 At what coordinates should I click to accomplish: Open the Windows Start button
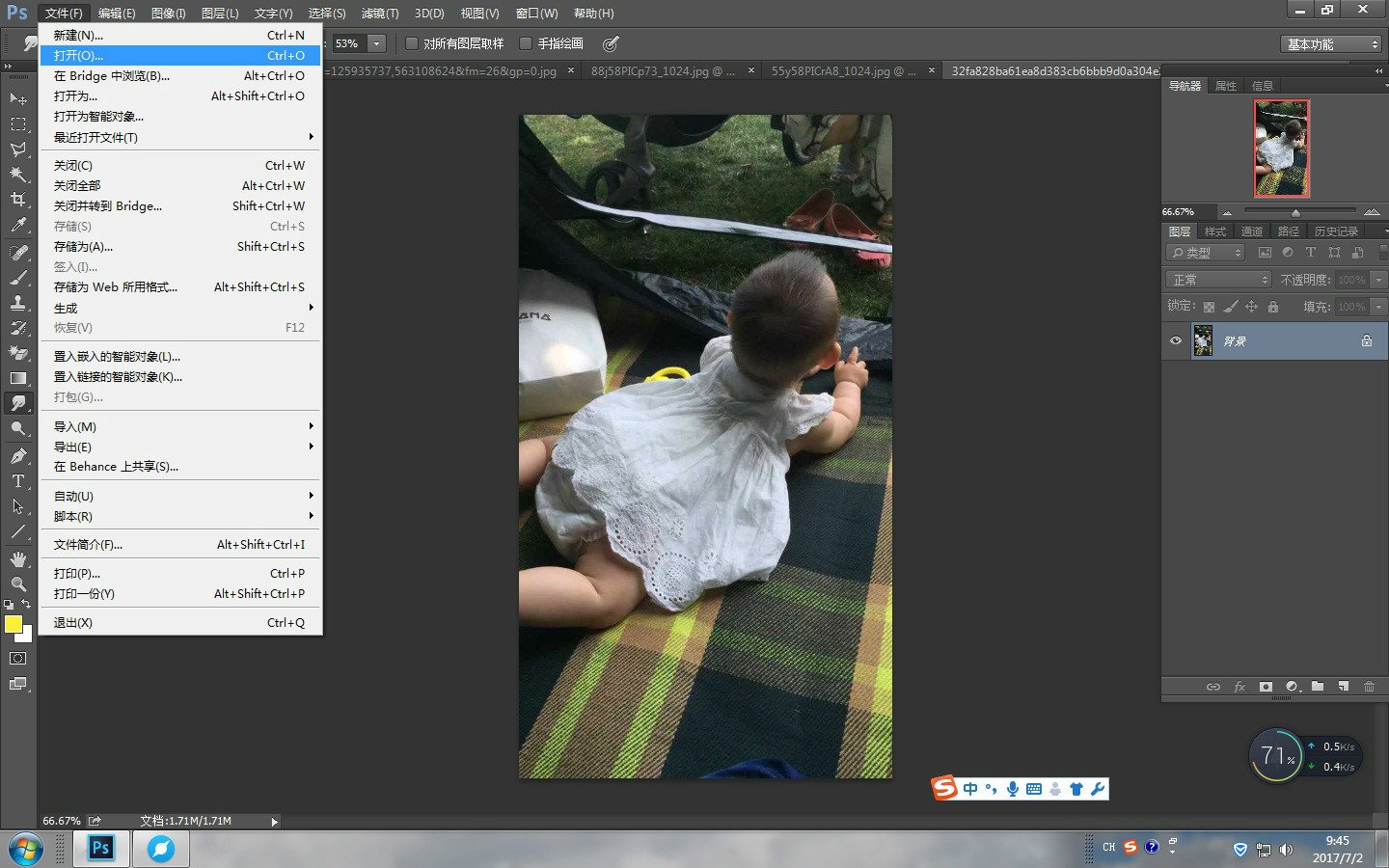pos(25,850)
